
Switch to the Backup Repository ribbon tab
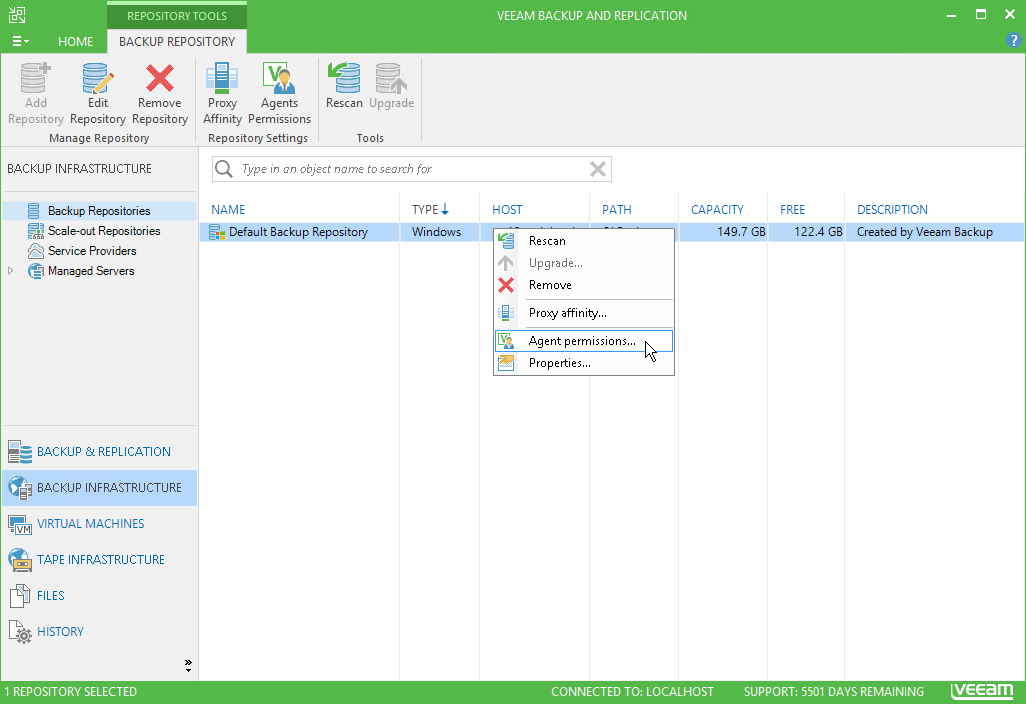click(177, 41)
